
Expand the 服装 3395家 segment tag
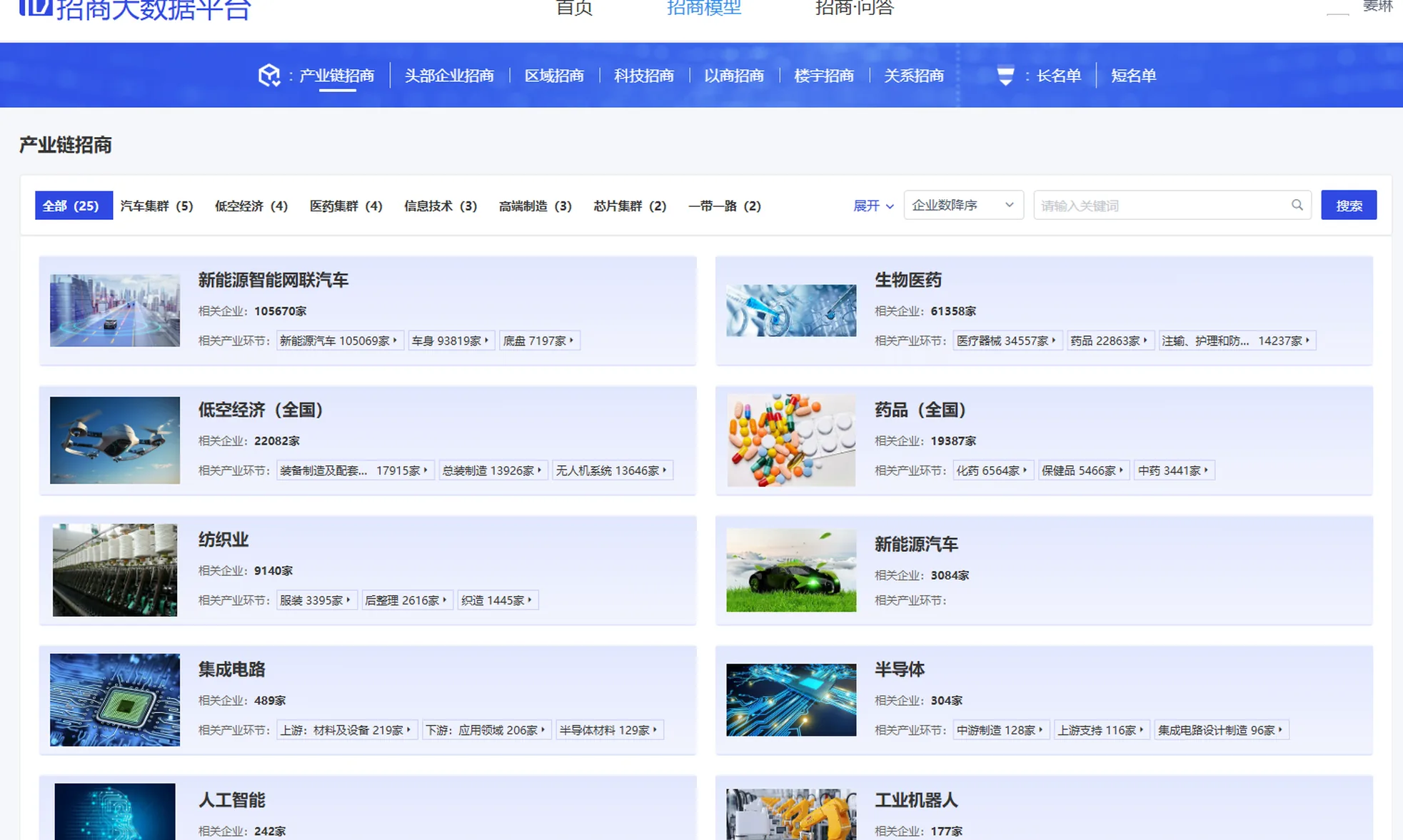tap(316, 600)
